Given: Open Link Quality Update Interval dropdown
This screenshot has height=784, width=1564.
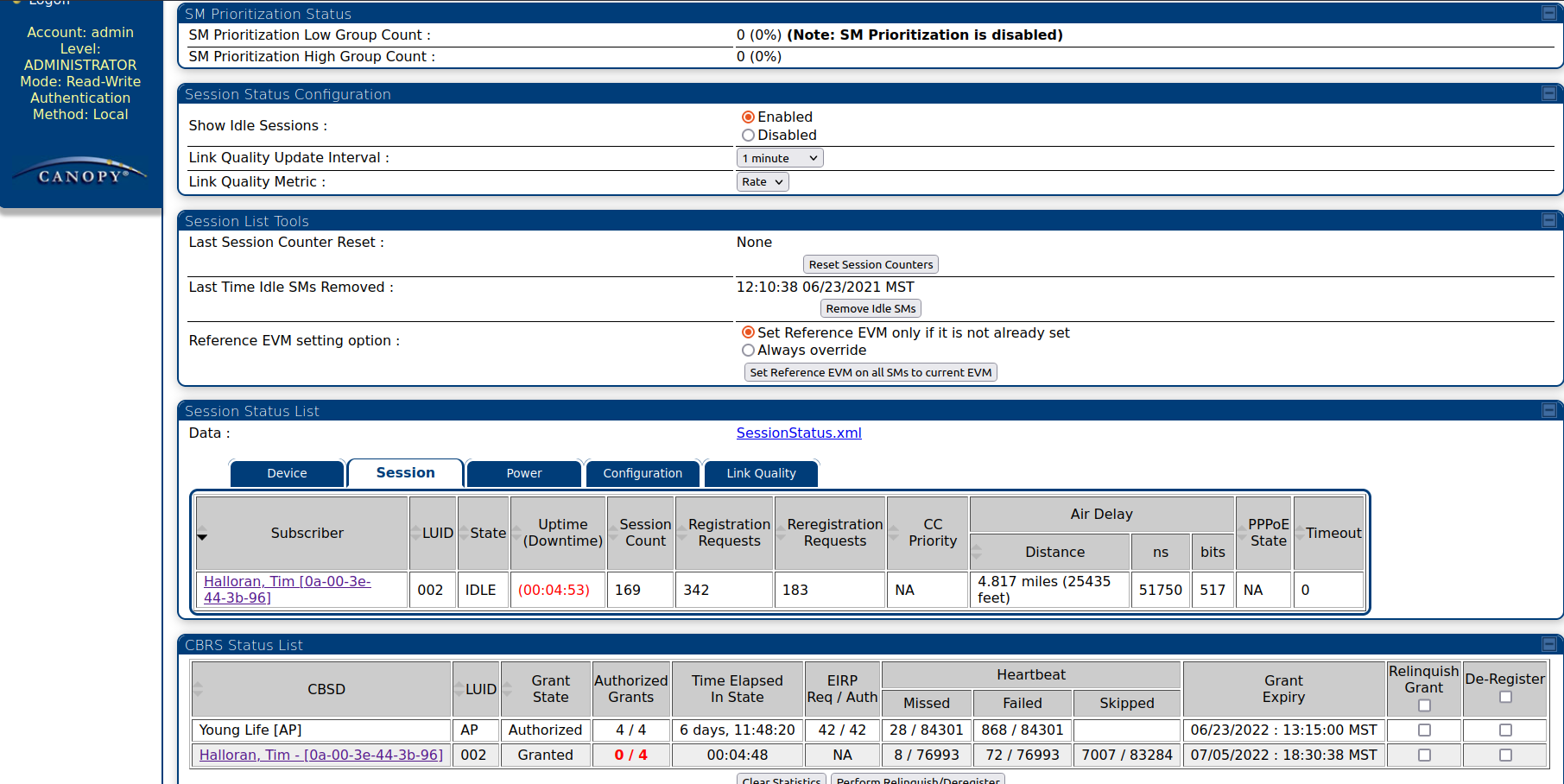Looking at the screenshot, I should click(x=779, y=158).
